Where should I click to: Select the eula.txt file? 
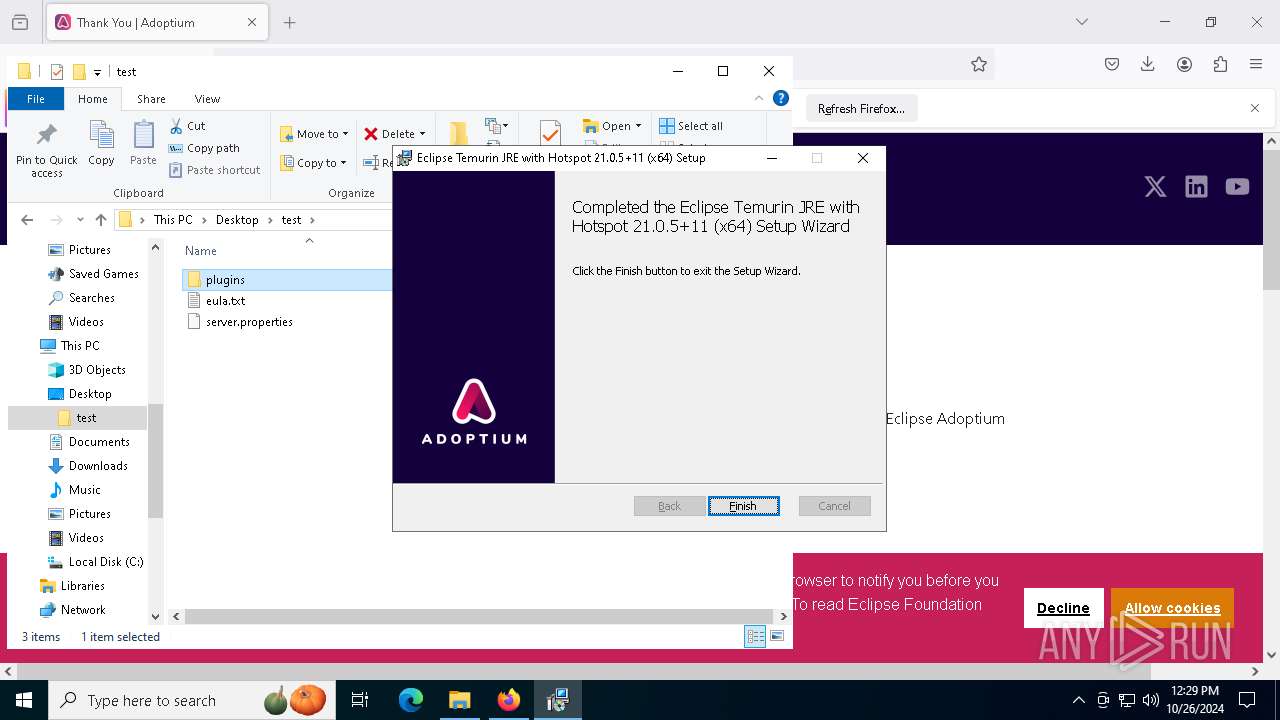(225, 301)
